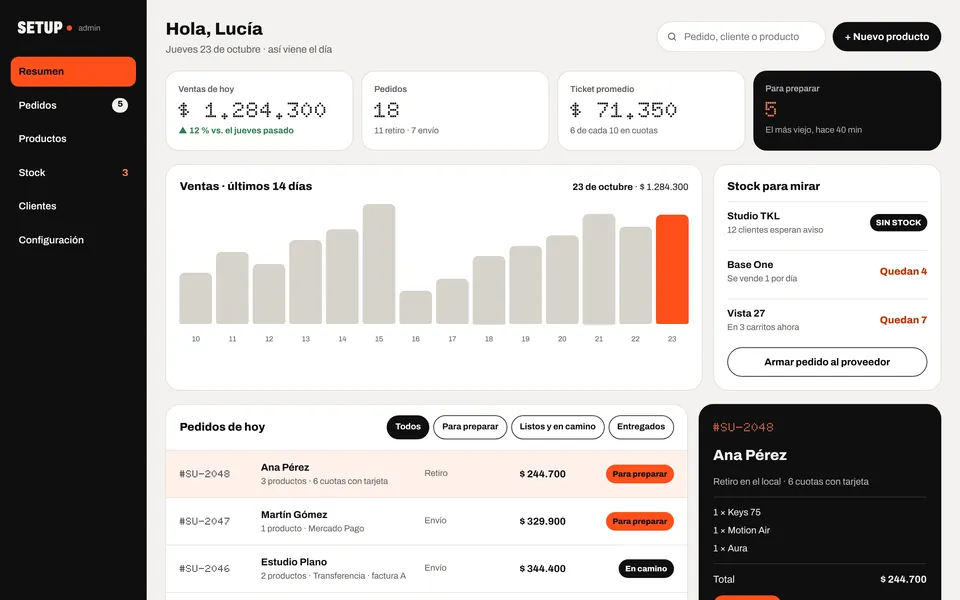
Task: Filter orders by Entregados
Action: point(641,427)
